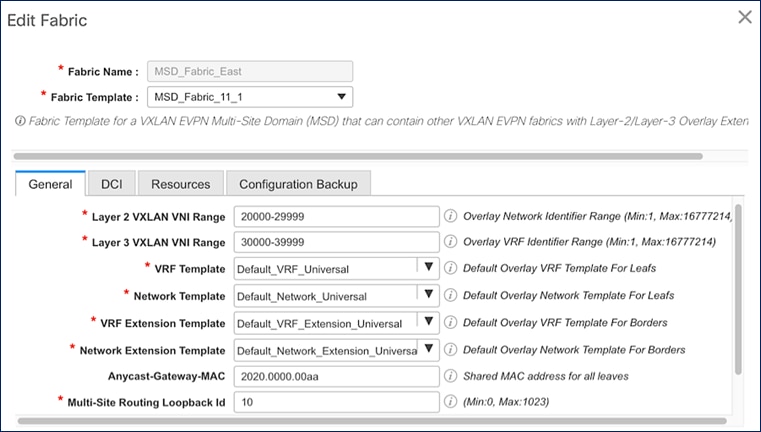Click info icon next to VRF Template

coord(451,268)
